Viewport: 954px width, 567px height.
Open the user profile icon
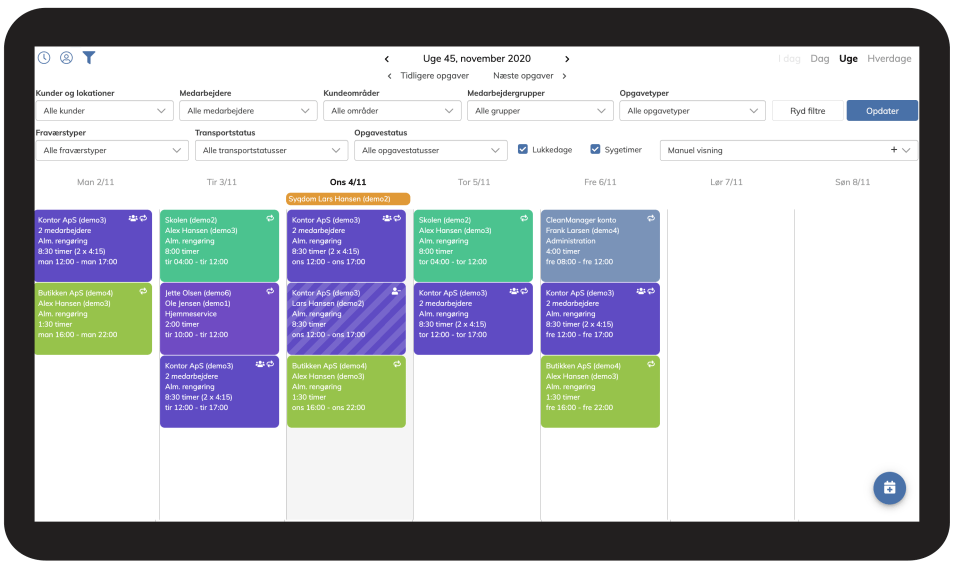coord(66,58)
